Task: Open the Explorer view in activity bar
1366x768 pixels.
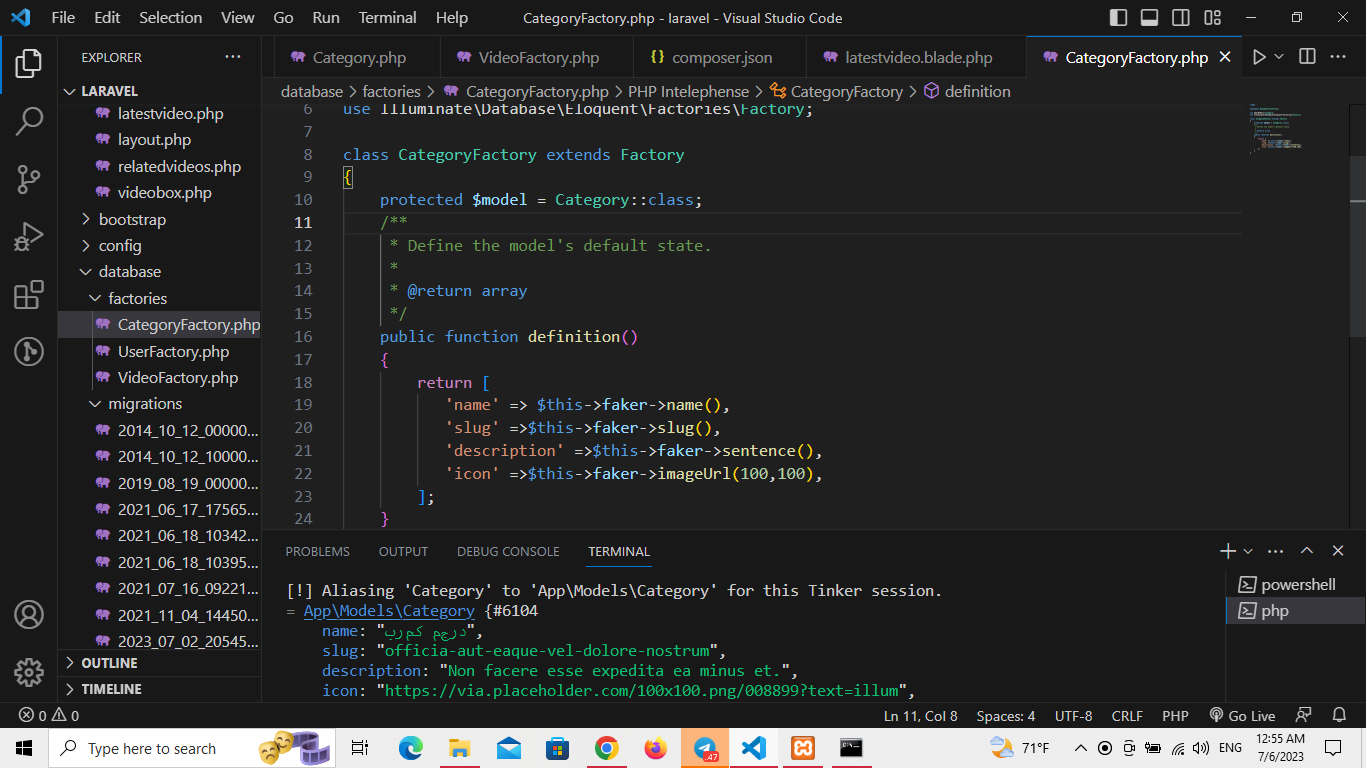Action: (x=28, y=64)
